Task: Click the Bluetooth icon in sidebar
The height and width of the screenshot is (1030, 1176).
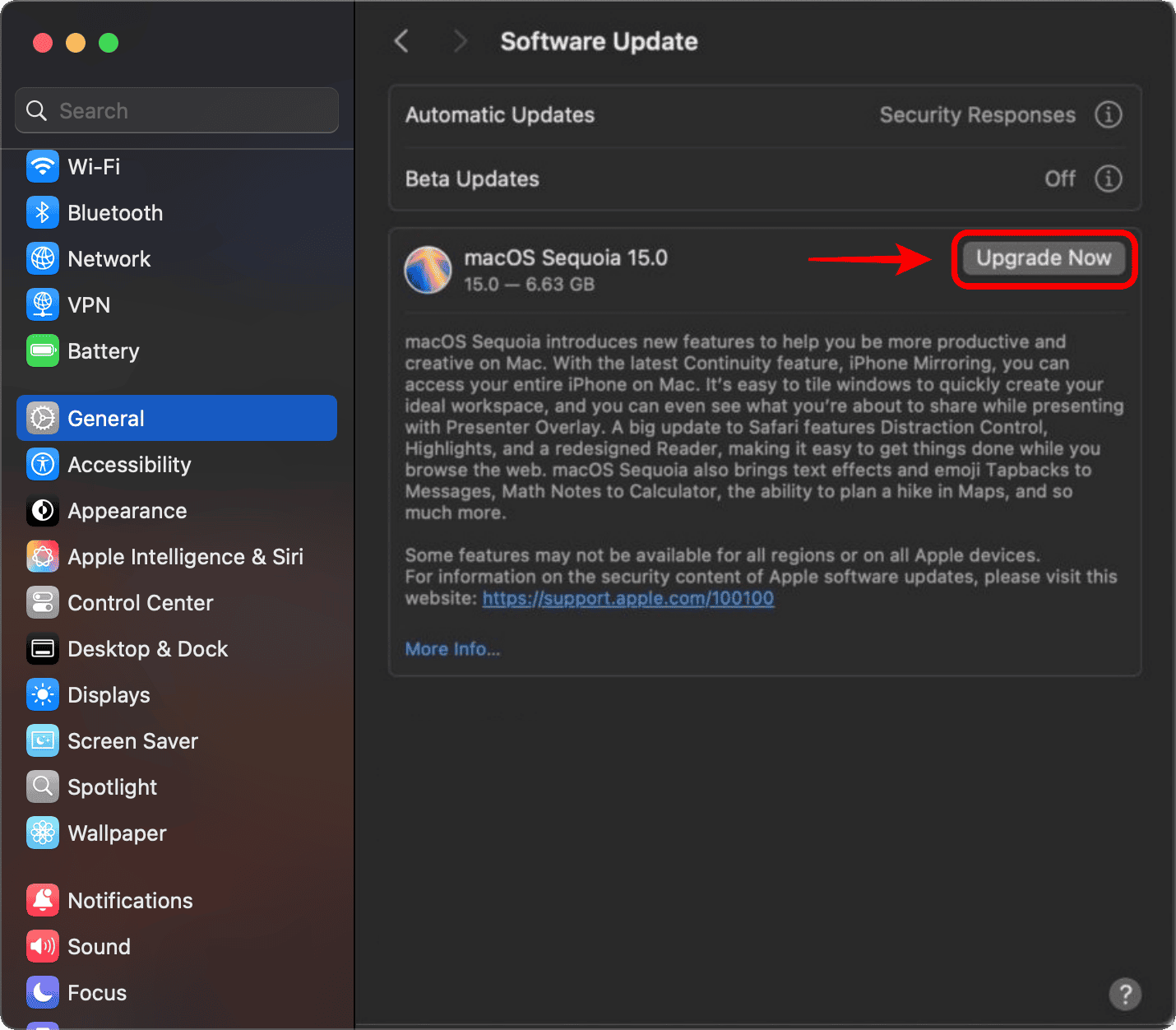Action: point(43,213)
